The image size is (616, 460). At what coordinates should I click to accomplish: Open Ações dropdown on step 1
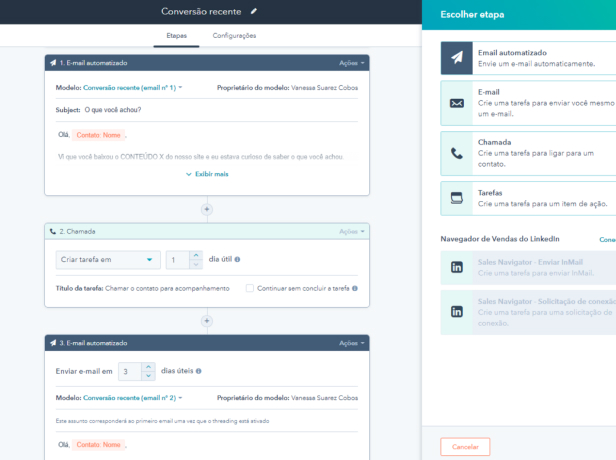[x=352, y=63]
